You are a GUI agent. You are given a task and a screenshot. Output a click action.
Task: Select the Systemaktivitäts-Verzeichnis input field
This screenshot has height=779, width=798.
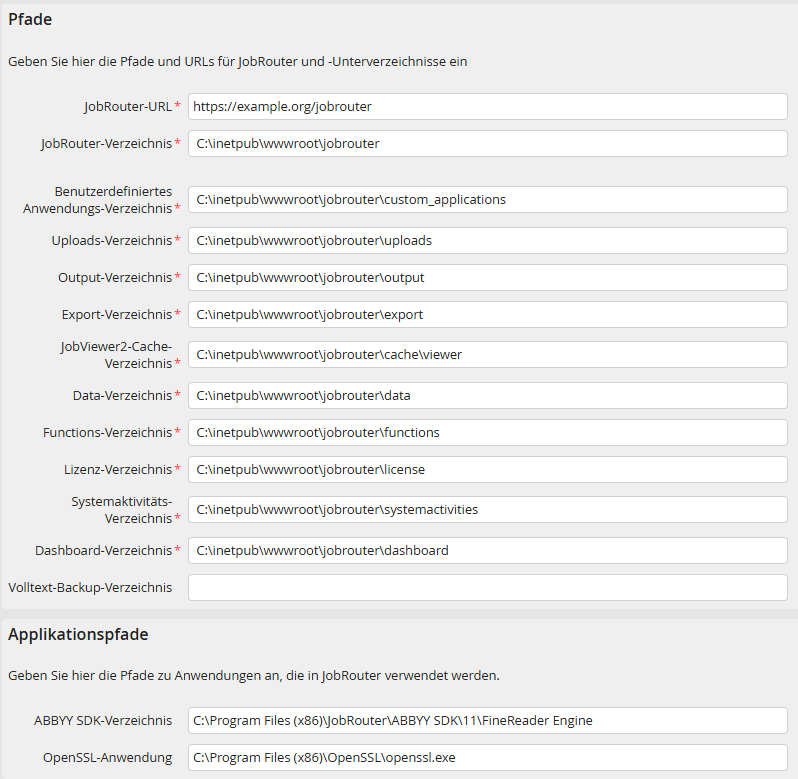click(487, 509)
